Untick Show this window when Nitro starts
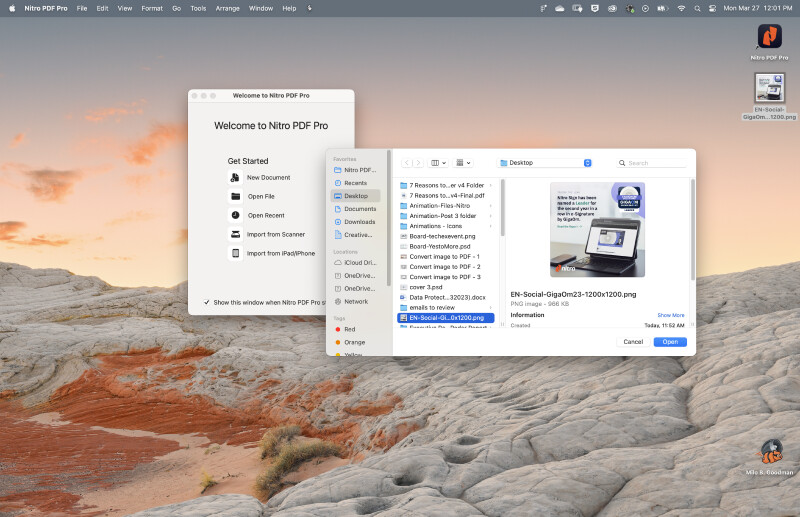Screen dimensions: 800x517 coord(207,302)
